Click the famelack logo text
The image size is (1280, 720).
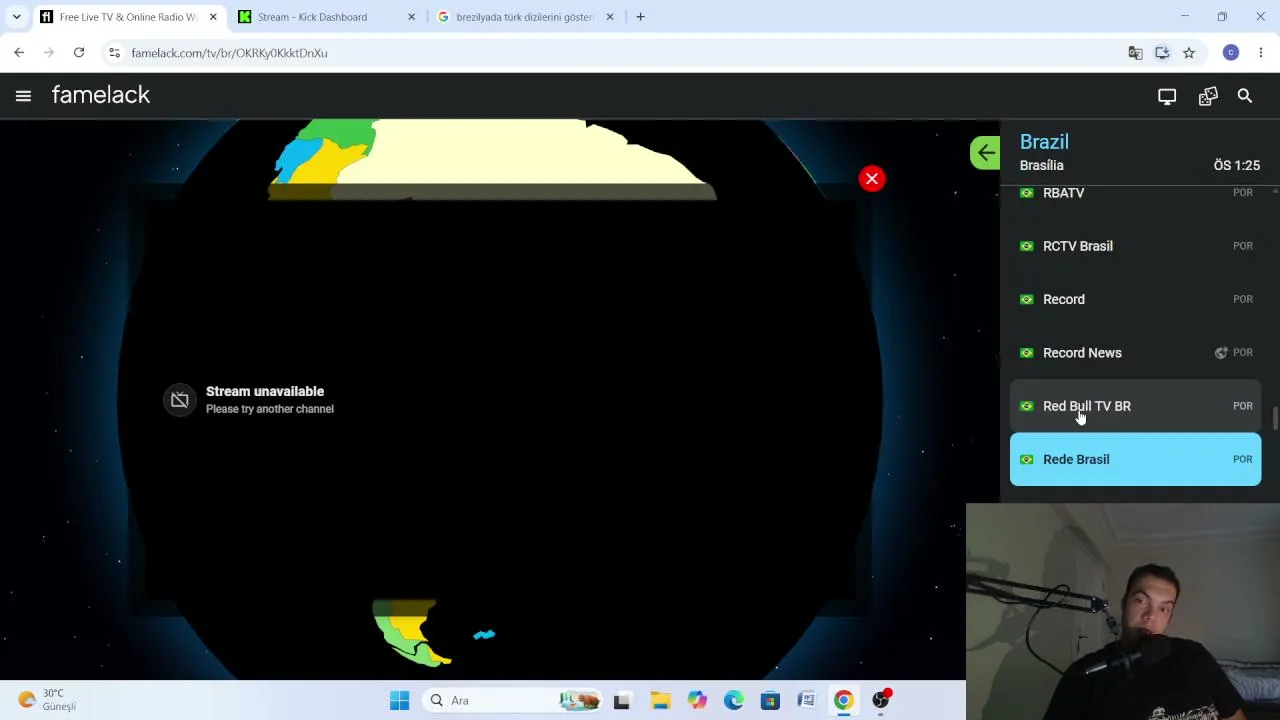click(101, 95)
